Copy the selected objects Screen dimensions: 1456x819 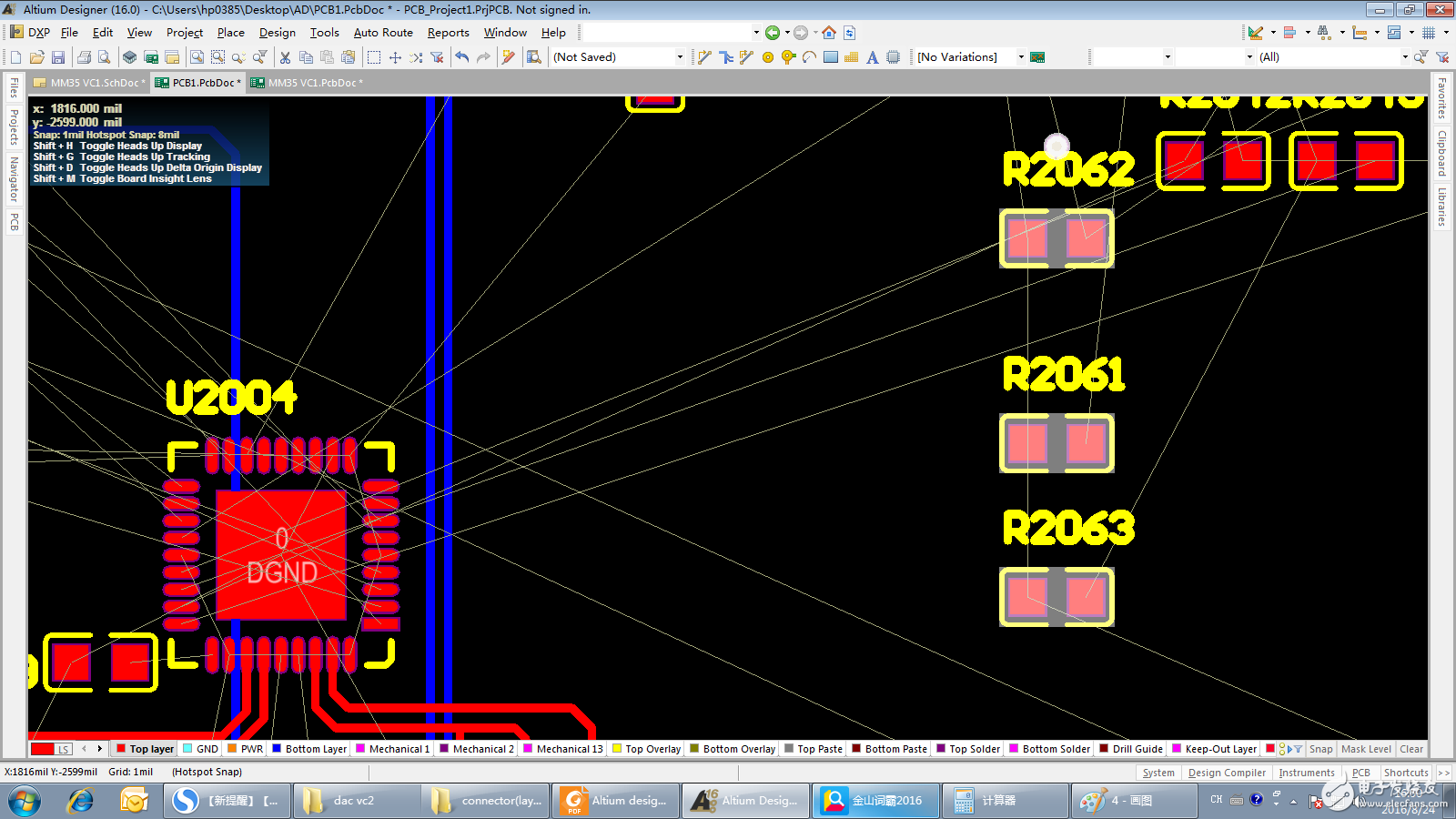click(x=306, y=57)
